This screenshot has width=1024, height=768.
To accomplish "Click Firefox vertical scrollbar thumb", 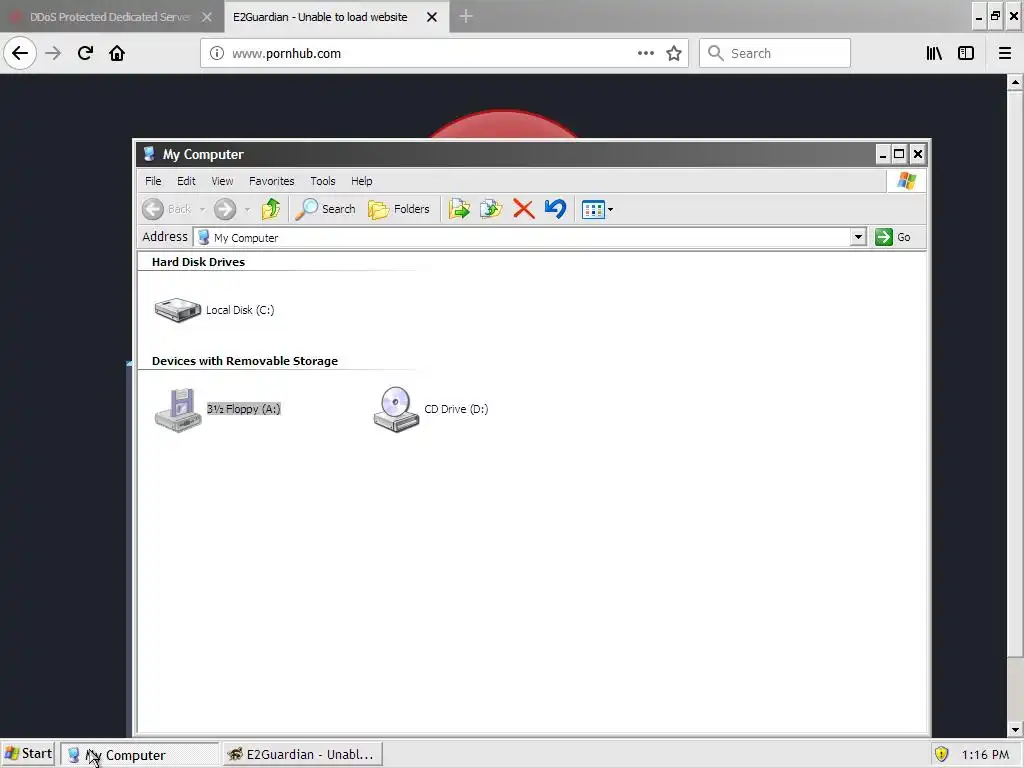I will [1015, 373].
